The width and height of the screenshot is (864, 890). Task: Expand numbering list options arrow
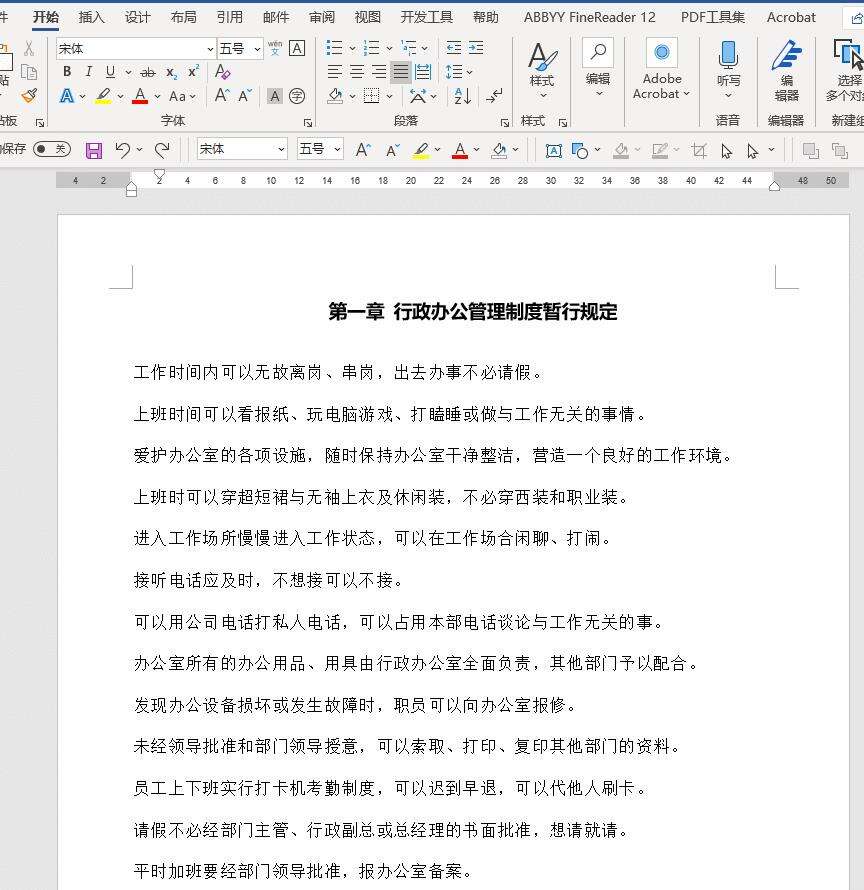389,48
